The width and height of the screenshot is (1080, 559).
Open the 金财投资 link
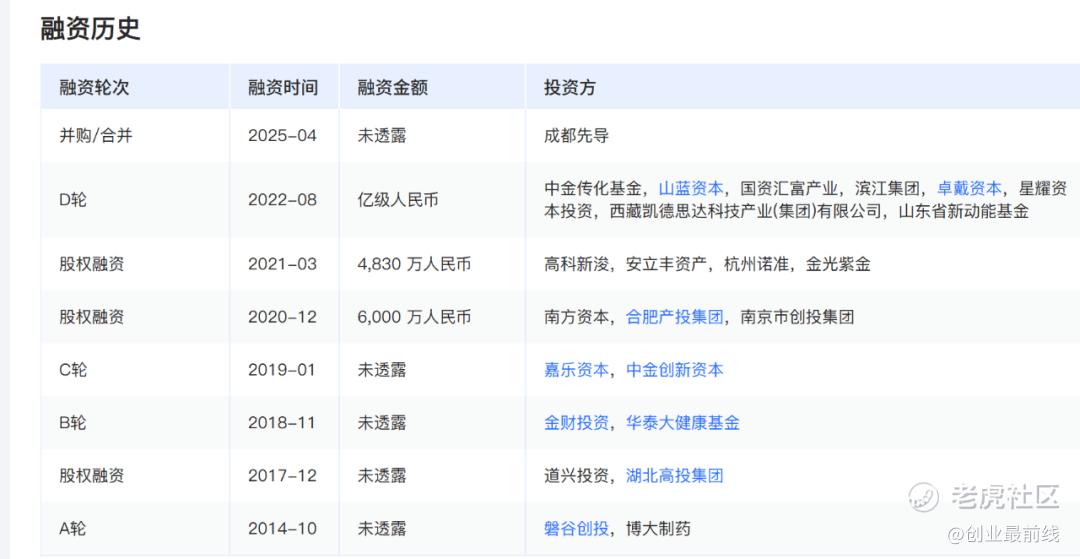pyautogui.click(x=577, y=423)
